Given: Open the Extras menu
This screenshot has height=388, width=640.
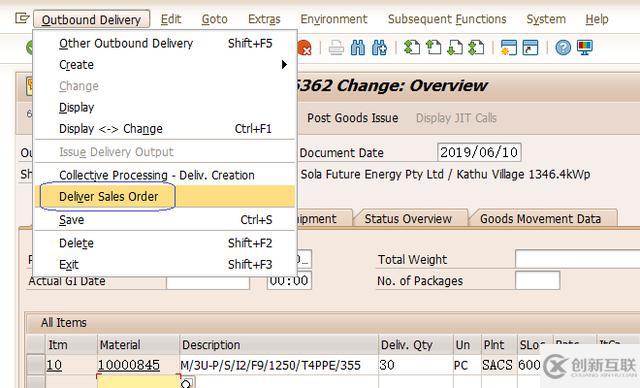Looking at the screenshot, I should [x=264, y=19].
